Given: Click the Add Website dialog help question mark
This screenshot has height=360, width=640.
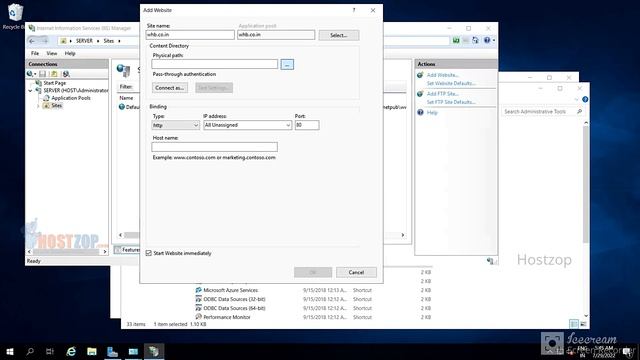Looking at the screenshot, I should point(354,10).
